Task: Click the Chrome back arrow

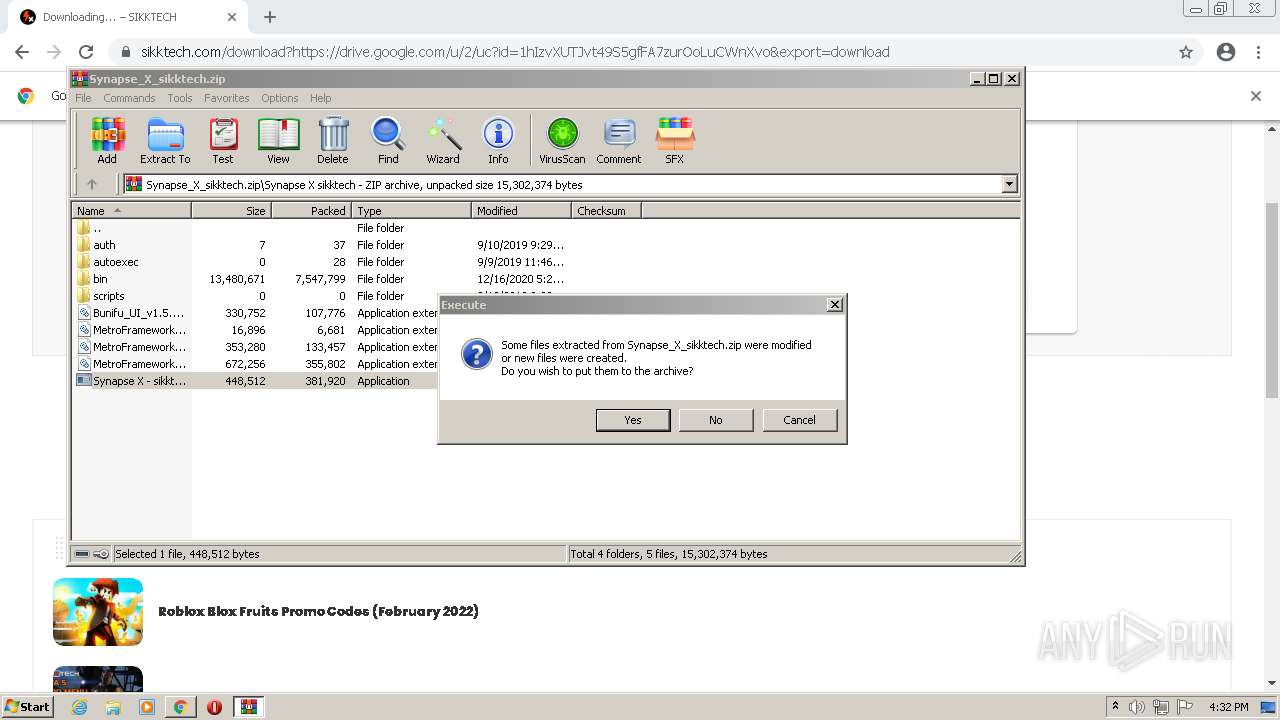Action: coord(22,52)
